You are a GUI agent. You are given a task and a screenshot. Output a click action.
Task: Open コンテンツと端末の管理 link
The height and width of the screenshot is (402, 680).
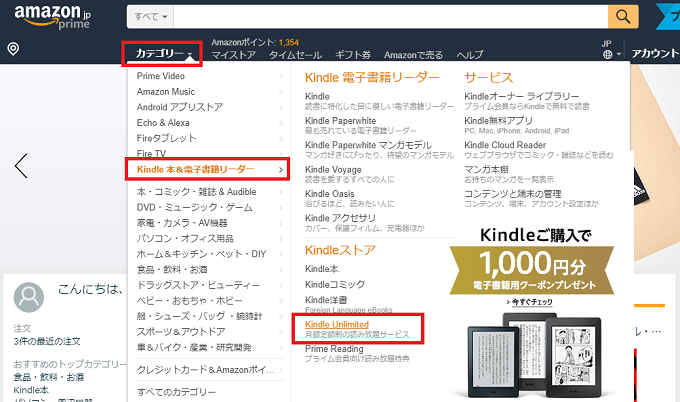(513, 194)
